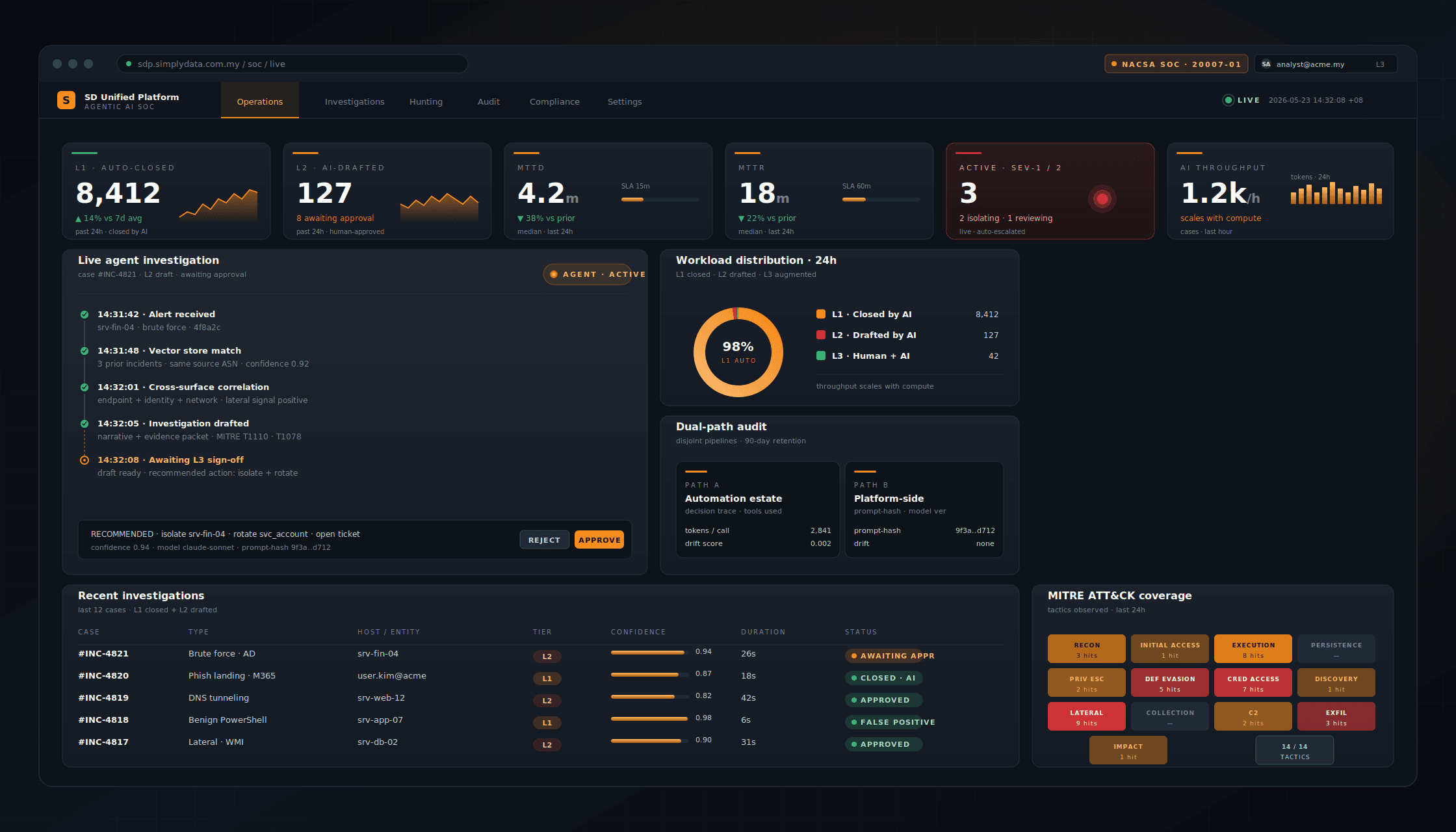Open the Path B Platform-side card
This screenshot has width=1456, height=832.
(924, 510)
